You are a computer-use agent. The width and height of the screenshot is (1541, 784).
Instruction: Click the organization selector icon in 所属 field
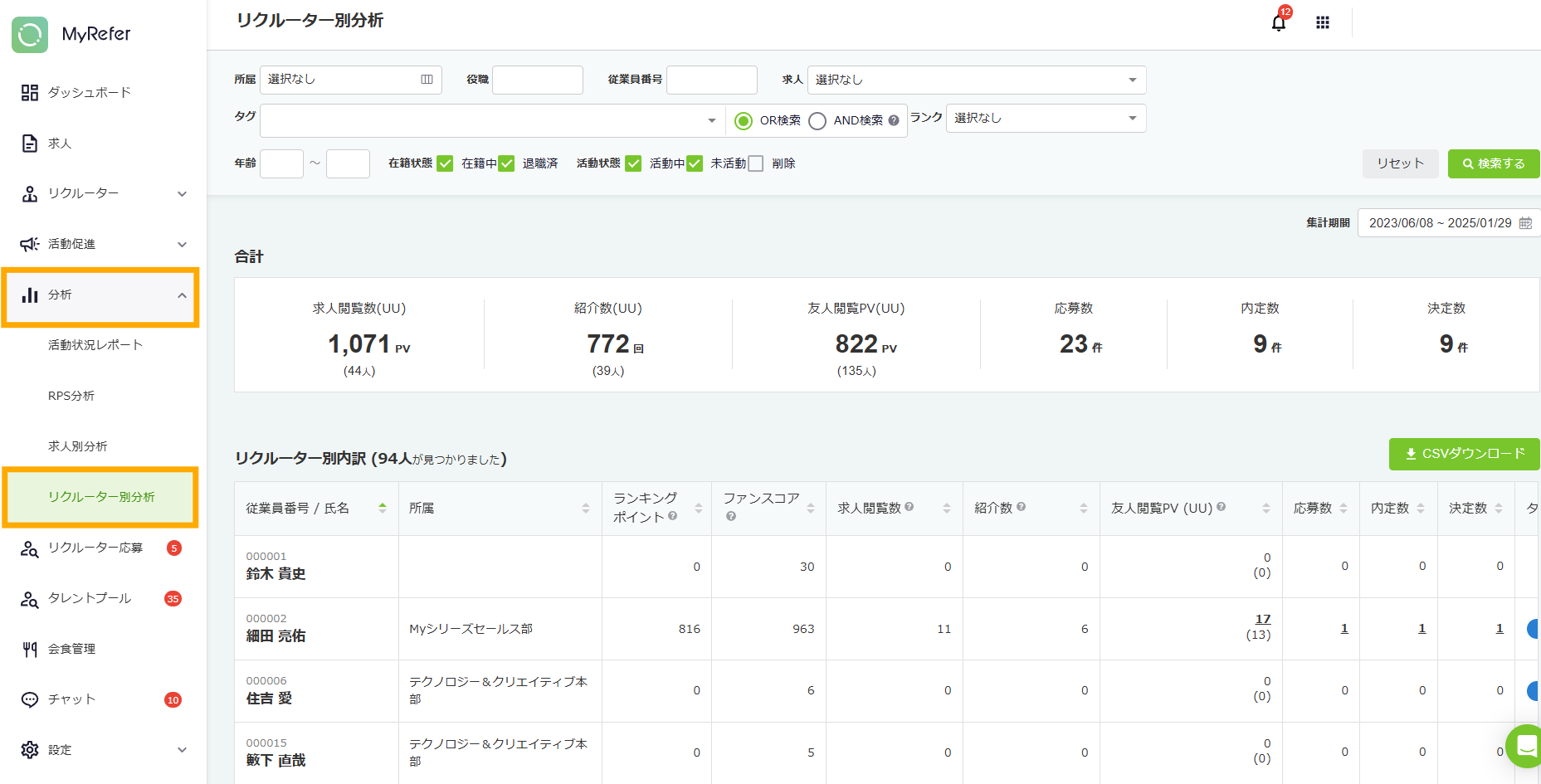coord(427,80)
